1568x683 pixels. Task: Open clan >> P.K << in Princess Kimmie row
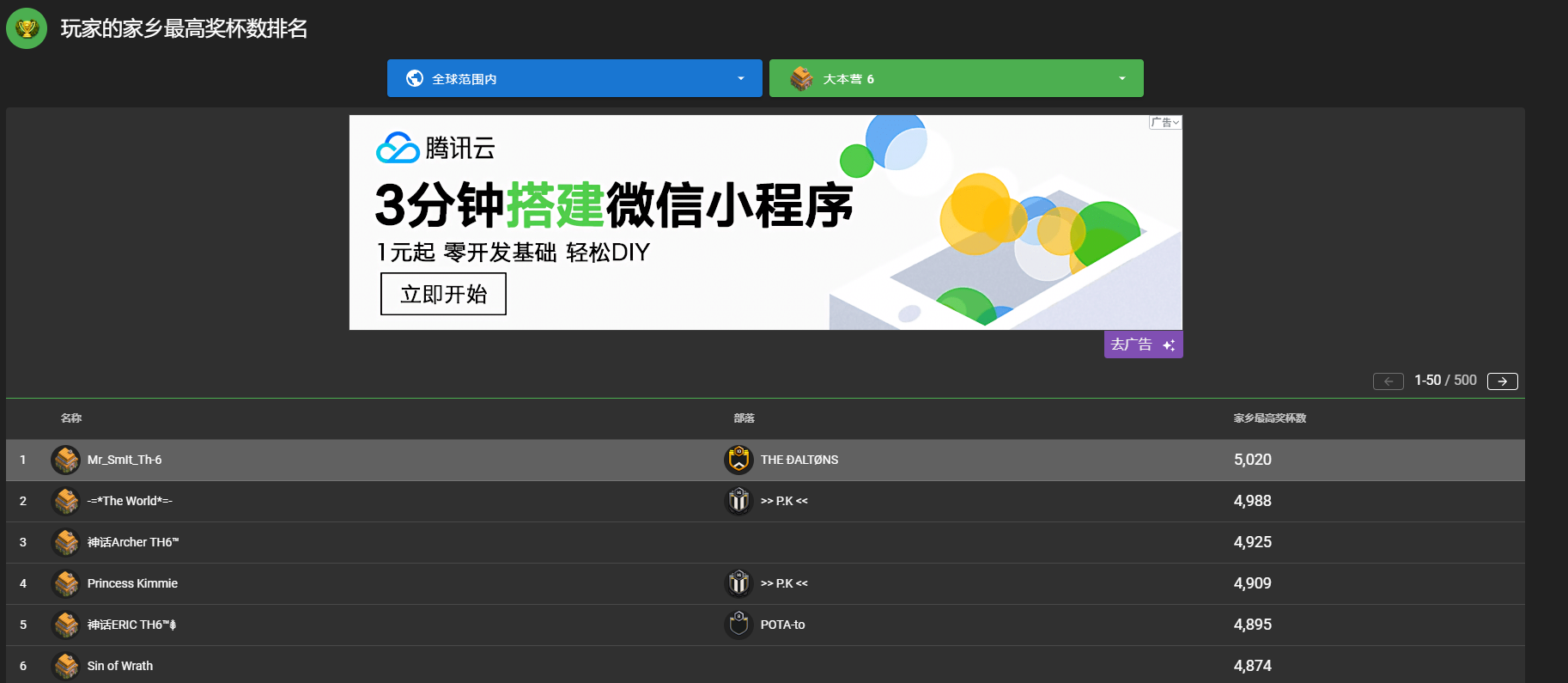click(784, 583)
